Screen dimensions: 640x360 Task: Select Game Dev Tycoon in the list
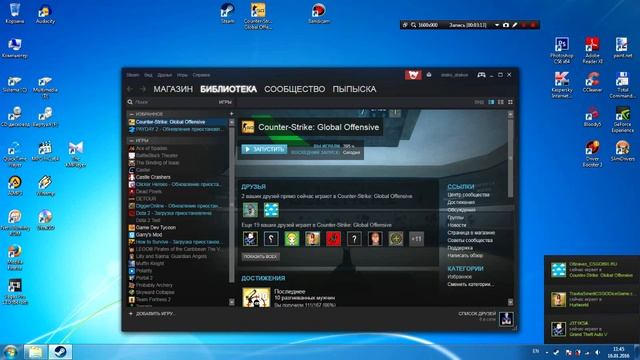[178, 227]
